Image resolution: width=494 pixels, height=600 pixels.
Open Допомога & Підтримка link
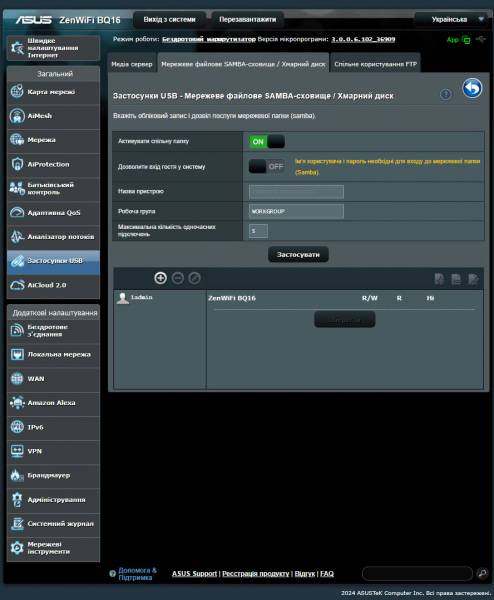tap(137, 574)
